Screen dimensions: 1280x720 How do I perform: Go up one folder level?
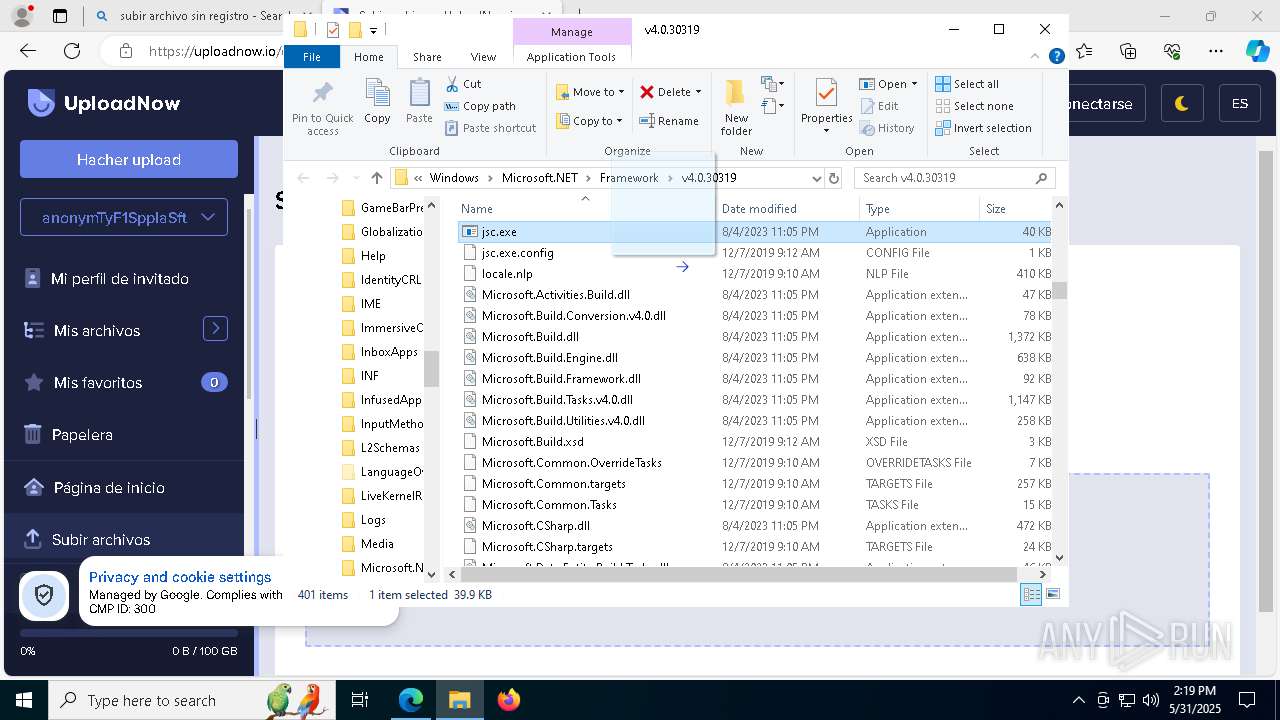(x=376, y=178)
